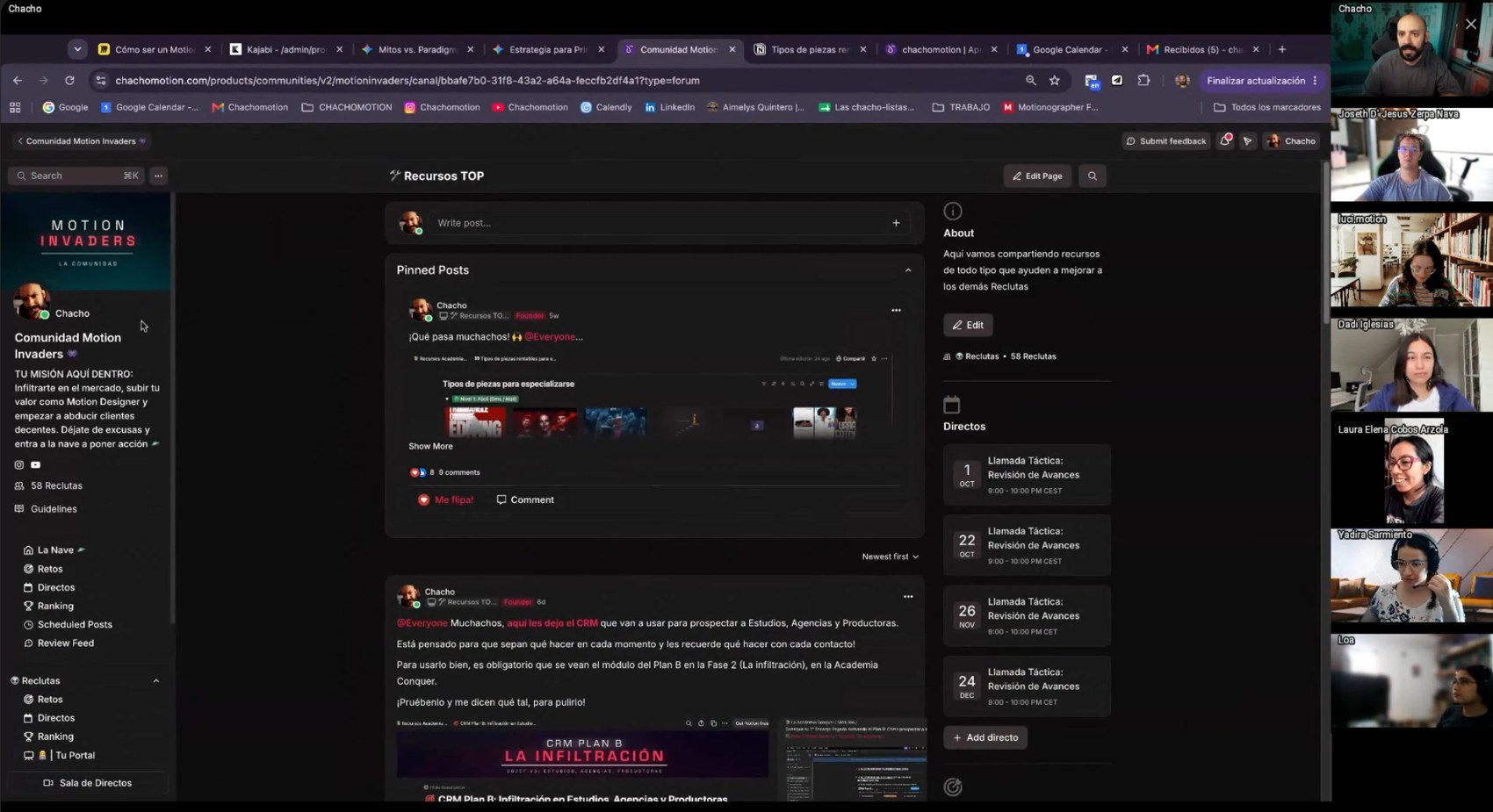Click the sidebar Search field

pyautogui.click(x=76, y=176)
